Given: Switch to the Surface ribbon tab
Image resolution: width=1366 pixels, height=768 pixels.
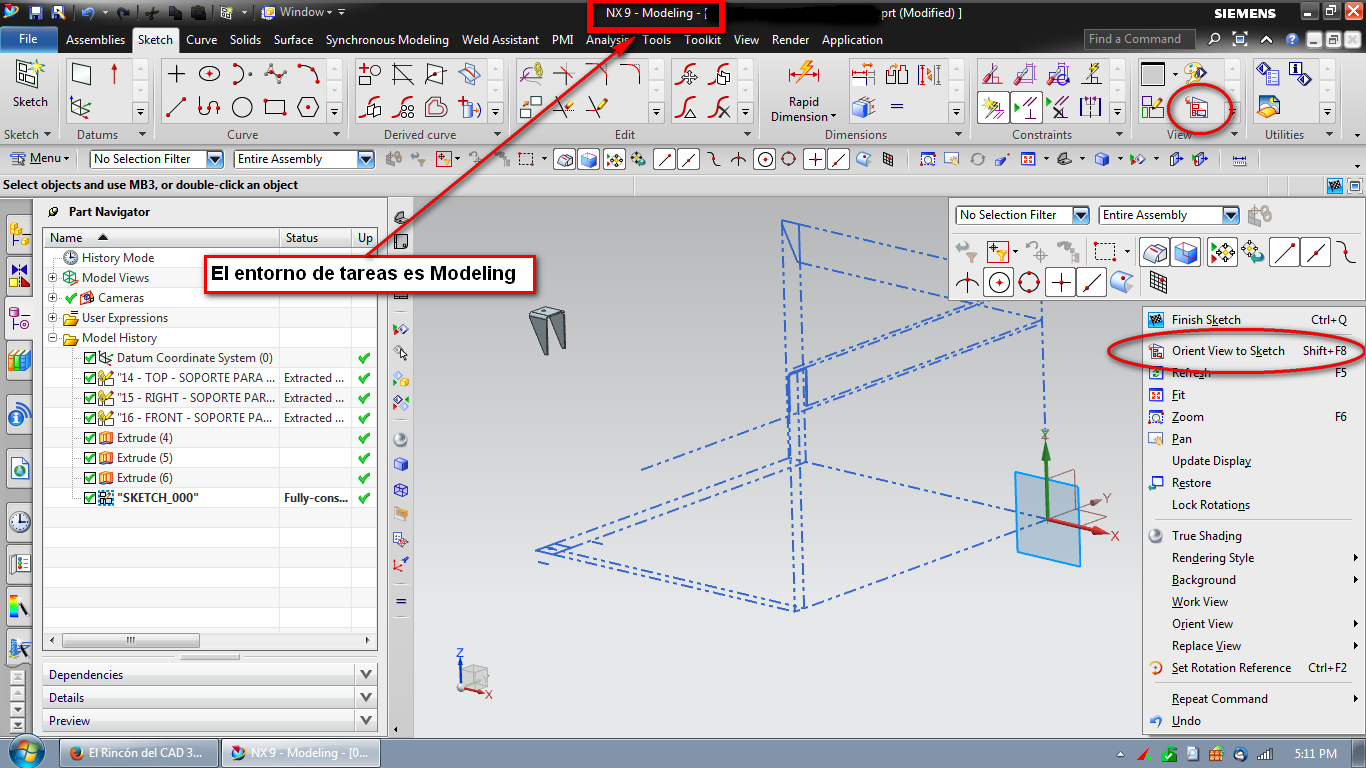Looking at the screenshot, I should tap(293, 40).
